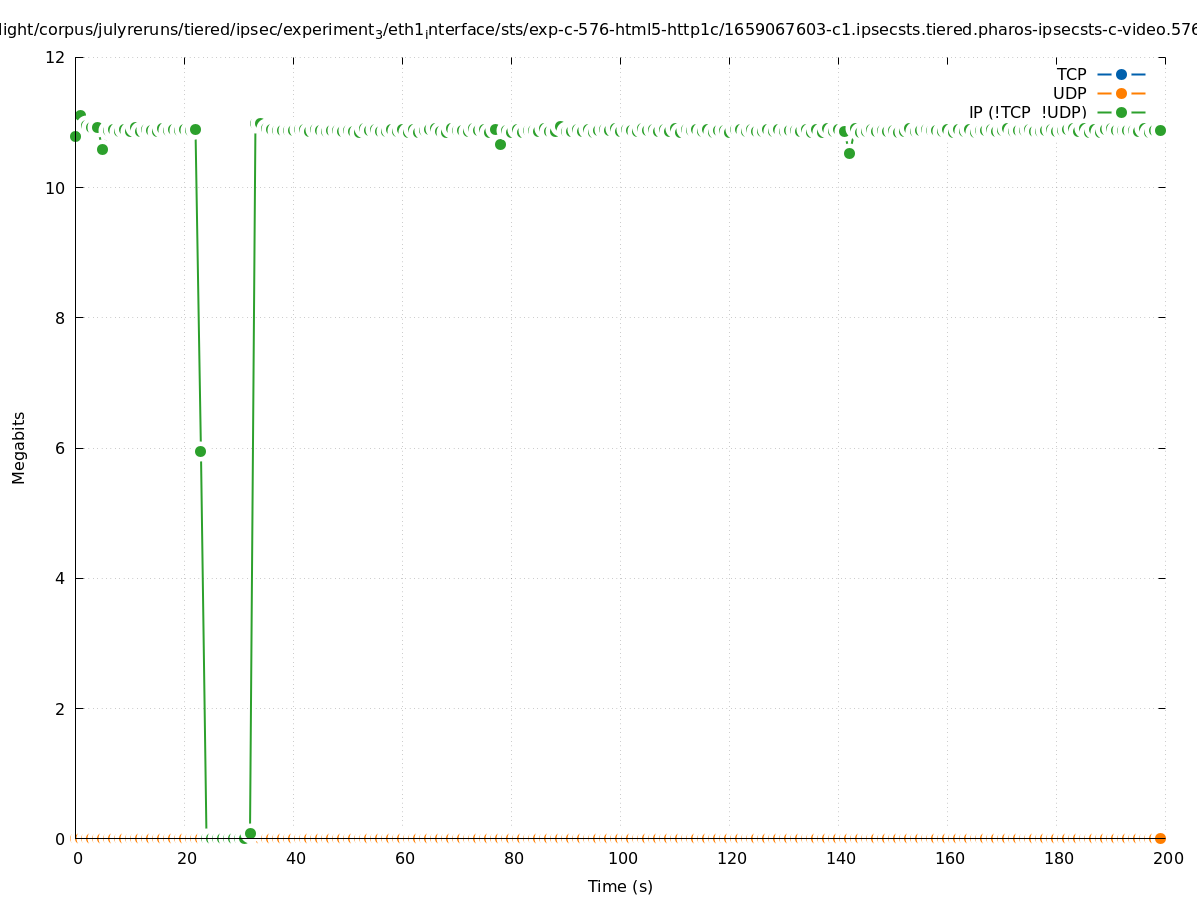Click the highest green point above 11 Megabits
The width and height of the screenshot is (1197, 900).
tap(80, 116)
